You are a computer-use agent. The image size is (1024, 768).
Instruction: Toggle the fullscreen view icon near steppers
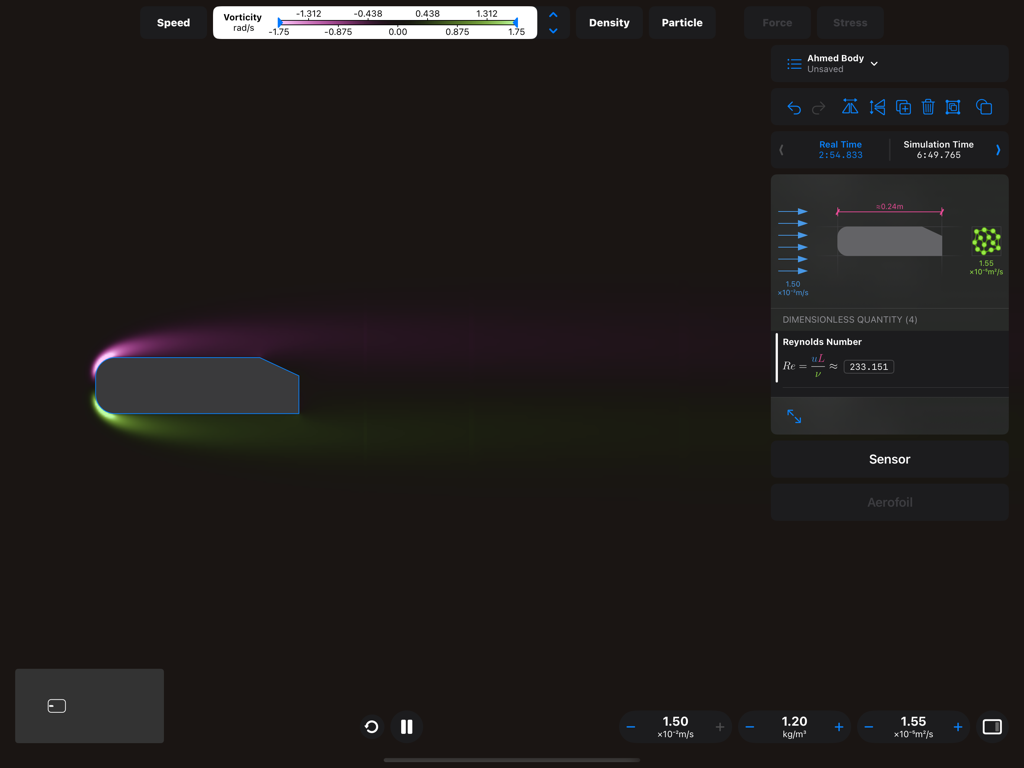992,727
